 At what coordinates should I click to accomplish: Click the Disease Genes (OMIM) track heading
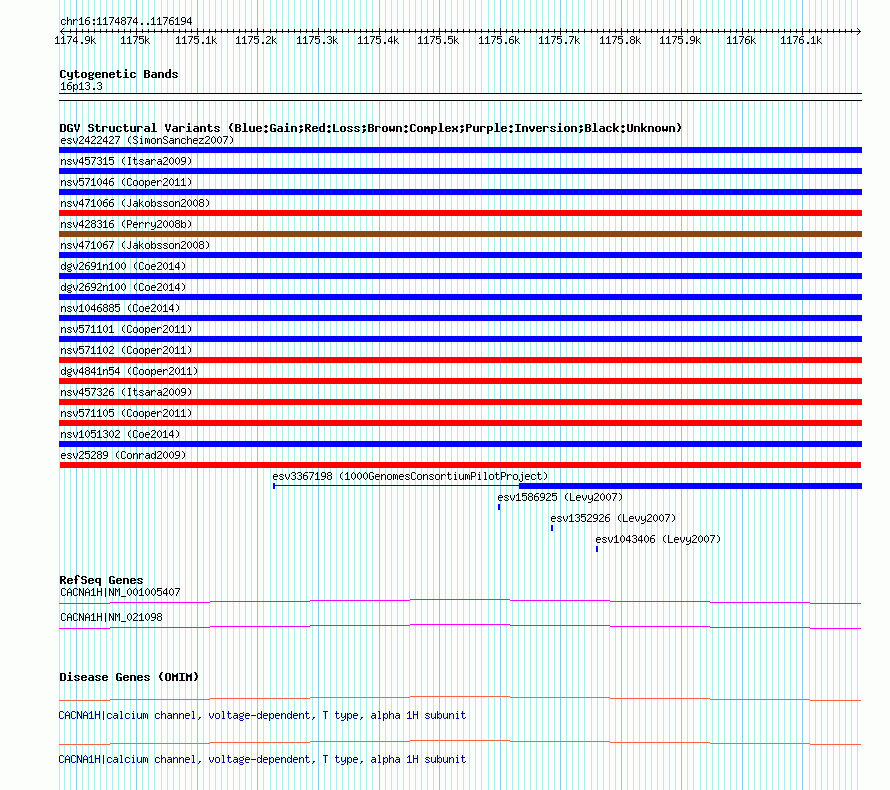pos(129,677)
